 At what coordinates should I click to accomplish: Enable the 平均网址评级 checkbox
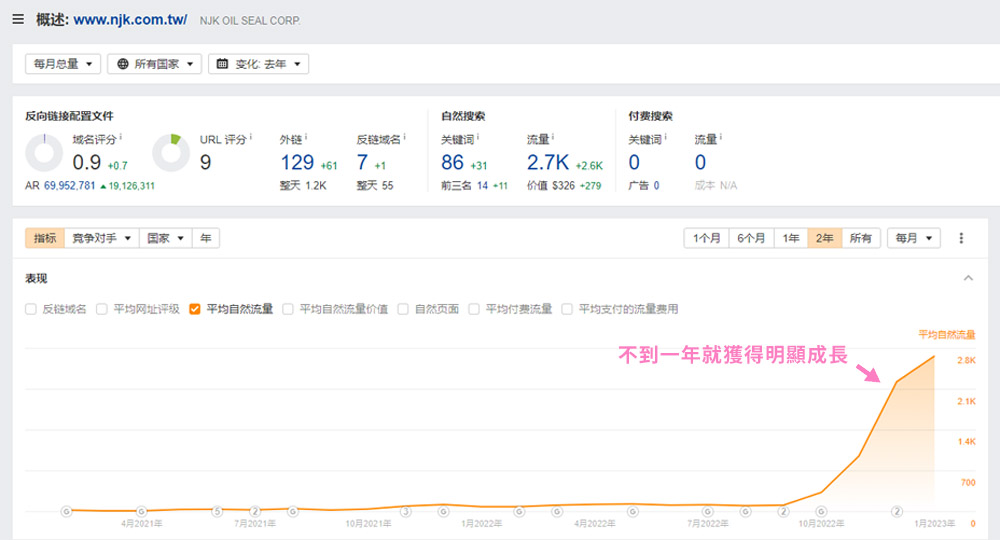[x=101, y=309]
